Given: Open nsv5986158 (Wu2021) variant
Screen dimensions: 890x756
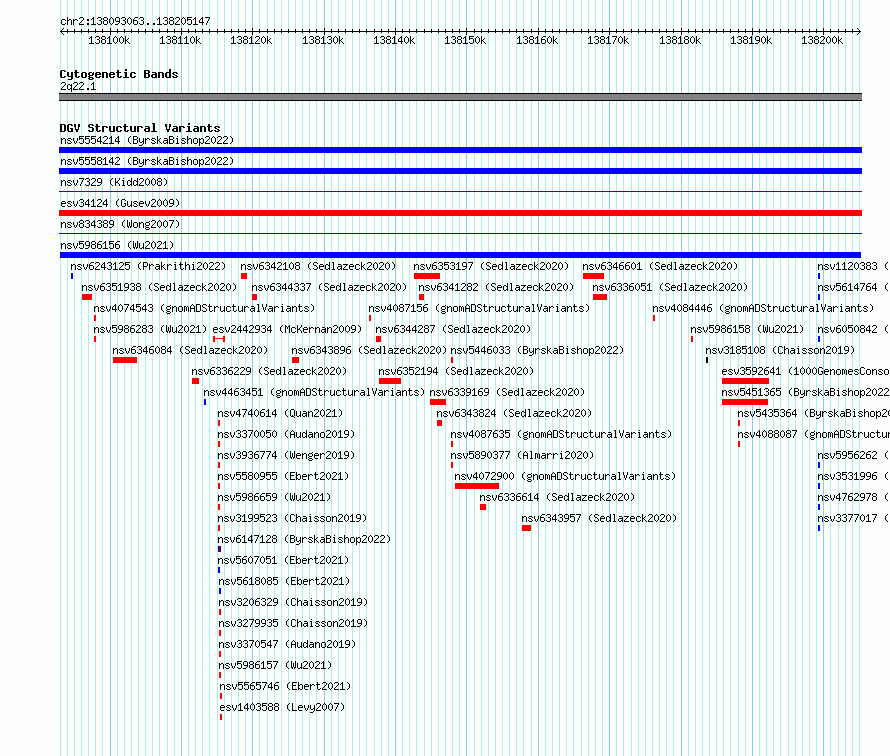Looking at the screenshot, I should click(748, 329).
